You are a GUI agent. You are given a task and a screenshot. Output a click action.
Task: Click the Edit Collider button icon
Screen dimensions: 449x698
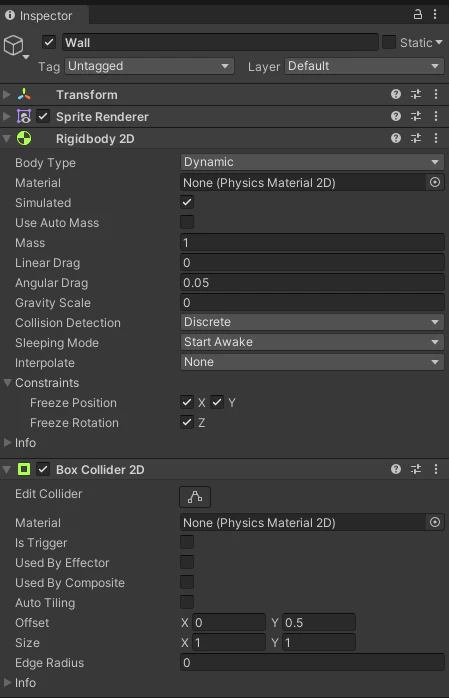[x=195, y=497]
